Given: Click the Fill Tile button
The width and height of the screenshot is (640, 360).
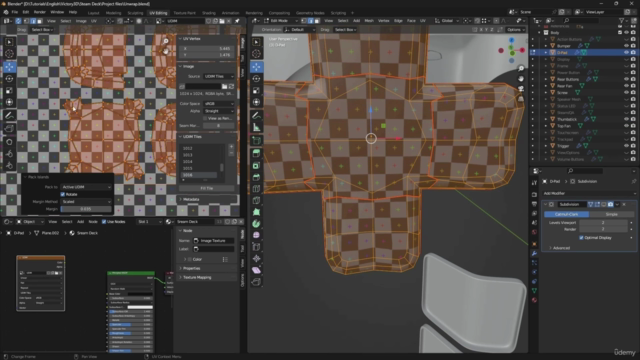Looking at the screenshot, I should 207,188.
